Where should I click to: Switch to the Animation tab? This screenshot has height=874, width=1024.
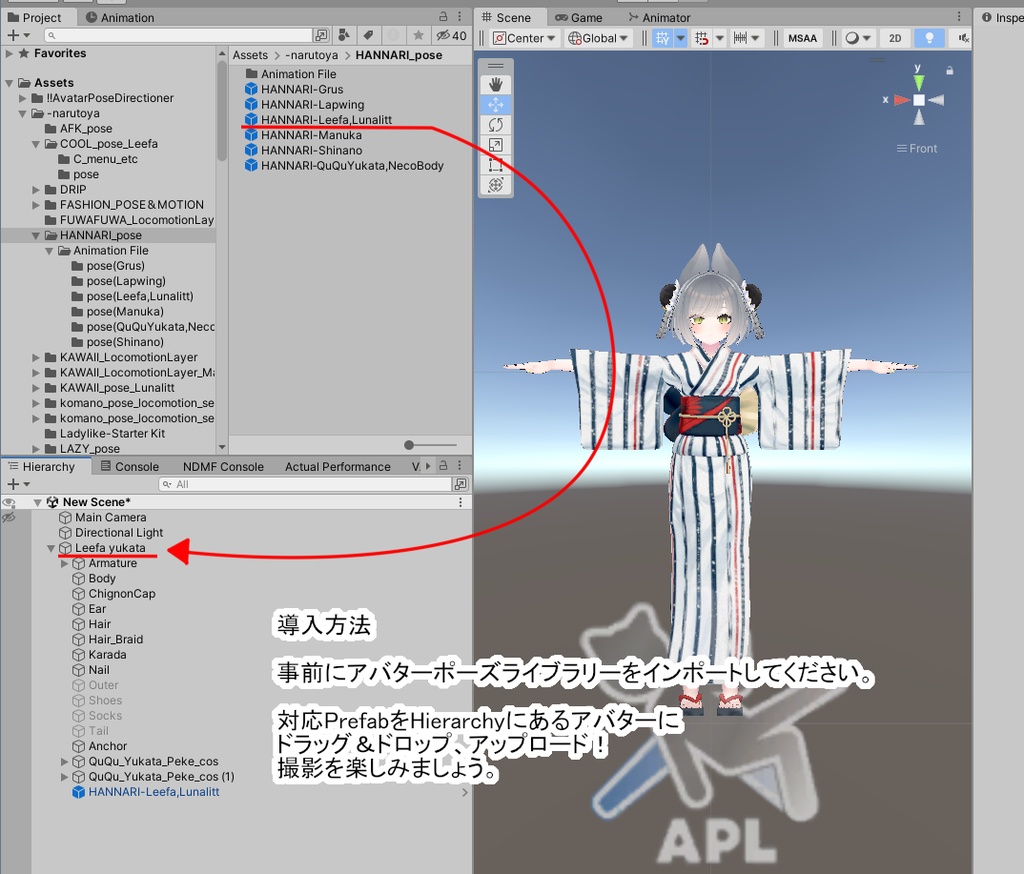(x=120, y=18)
